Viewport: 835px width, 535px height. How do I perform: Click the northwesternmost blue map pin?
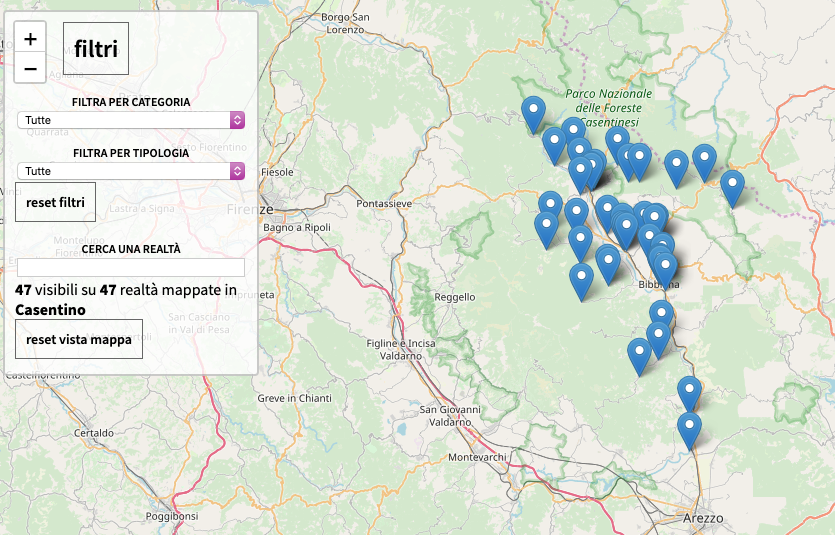(534, 113)
